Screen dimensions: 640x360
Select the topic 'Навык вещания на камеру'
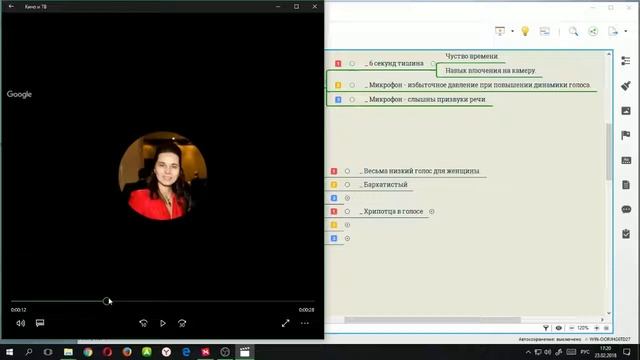pyautogui.click(x=490, y=71)
